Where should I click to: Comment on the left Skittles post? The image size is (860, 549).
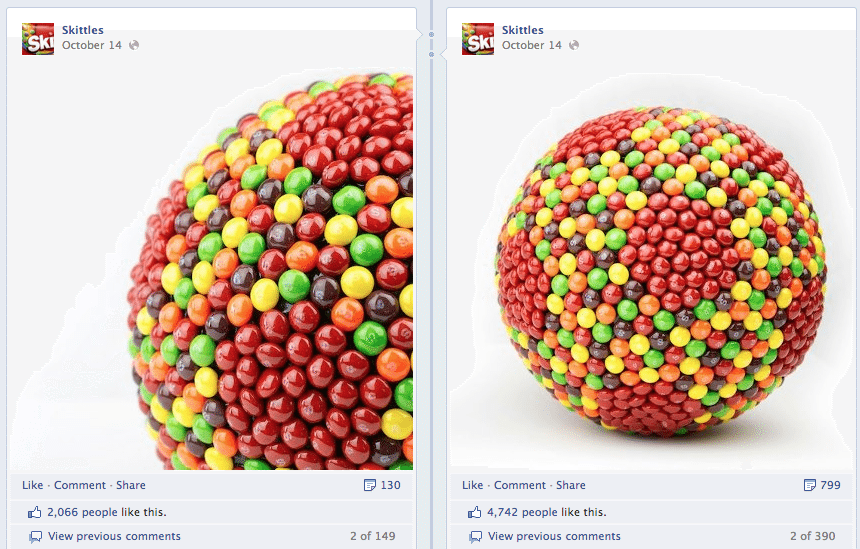(x=80, y=485)
